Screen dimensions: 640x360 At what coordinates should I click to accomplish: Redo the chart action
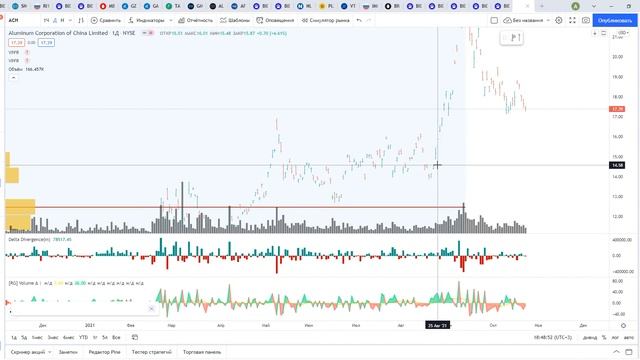(x=369, y=20)
